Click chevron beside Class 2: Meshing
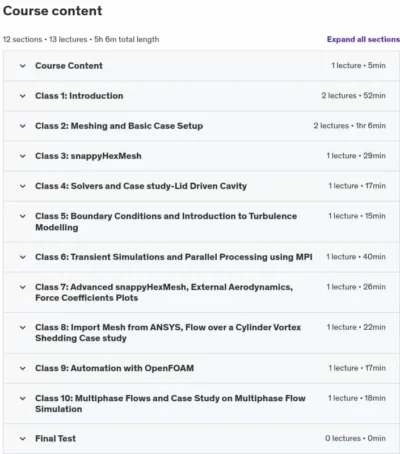Viewport: 400px width, 454px height. pyautogui.click(x=23, y=126)
